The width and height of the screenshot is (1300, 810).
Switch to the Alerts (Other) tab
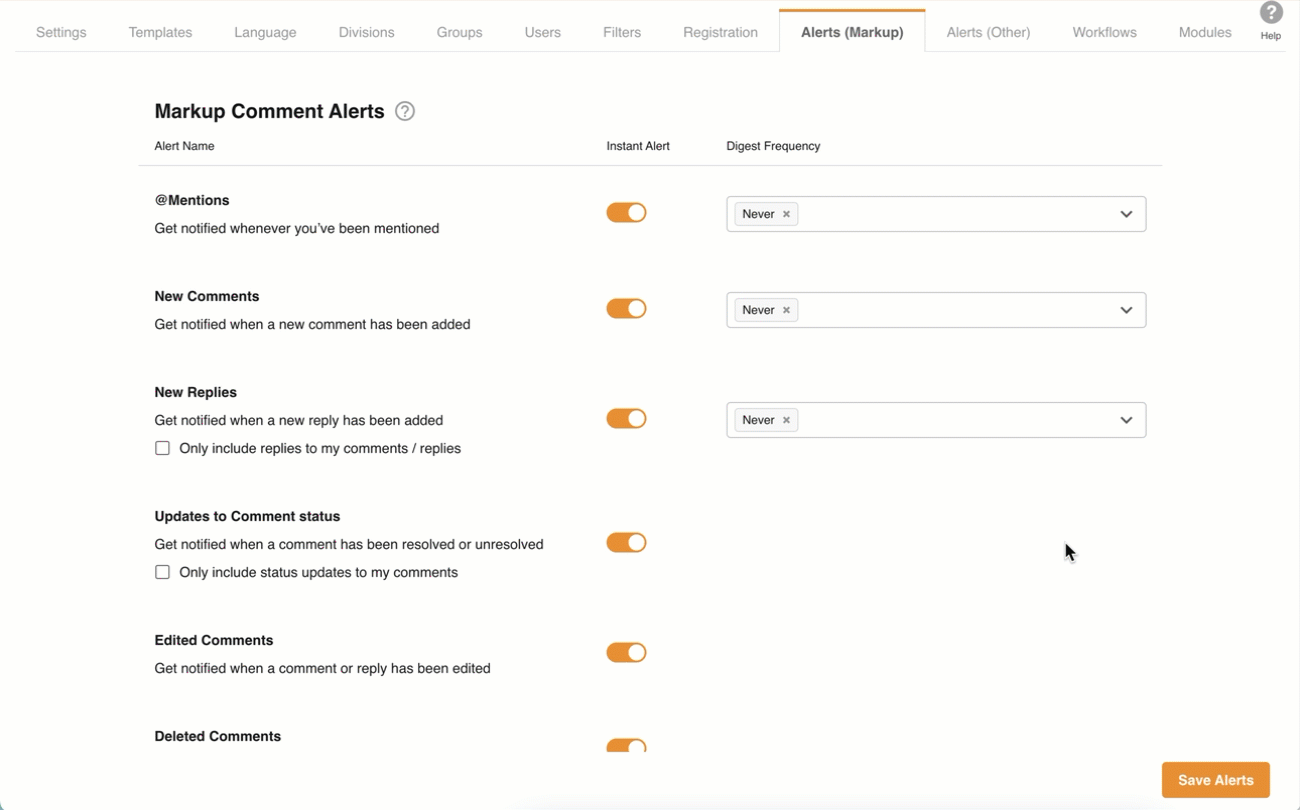pos(988,32)
